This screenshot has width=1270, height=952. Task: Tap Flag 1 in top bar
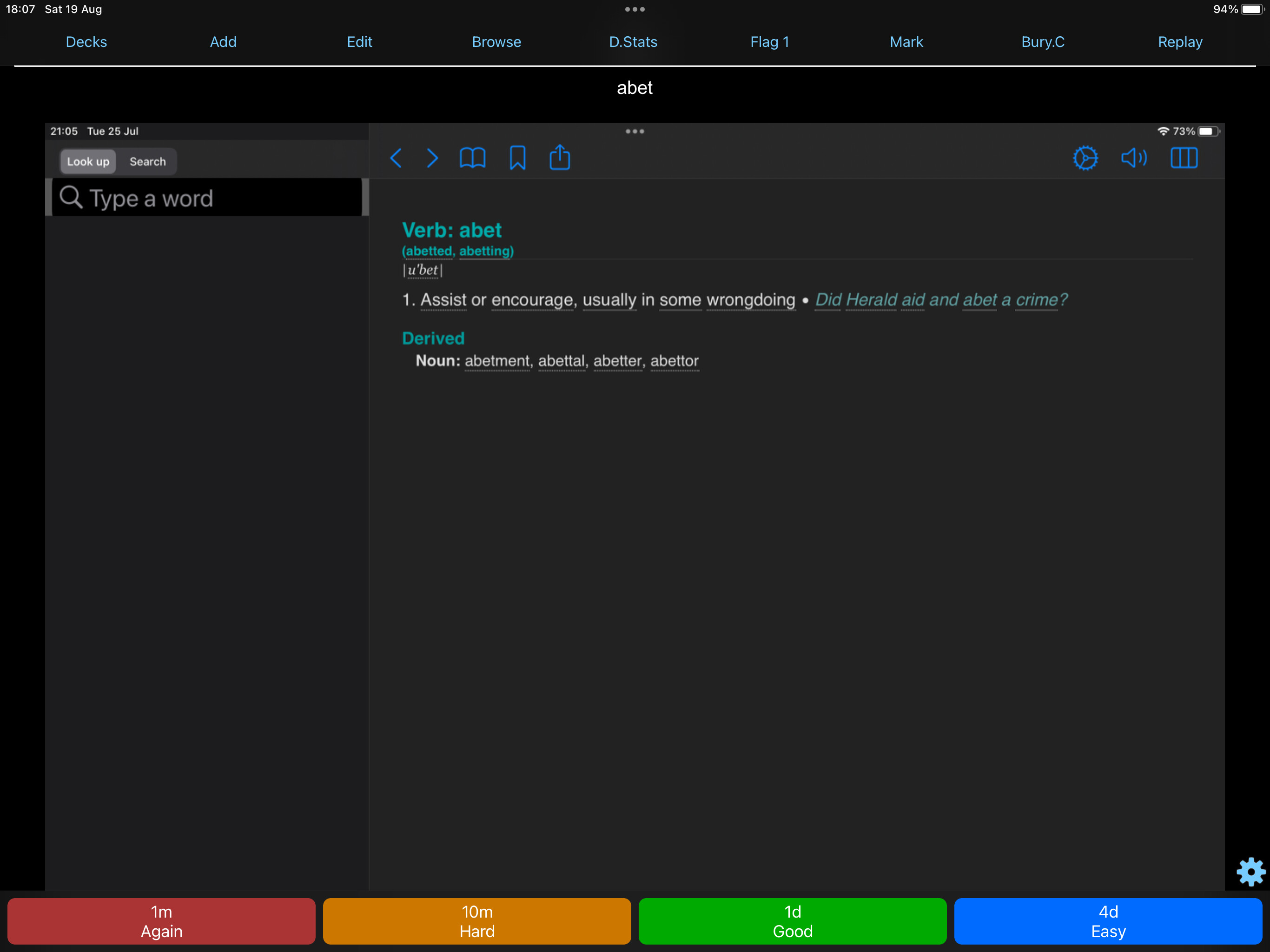pos(769,42)
